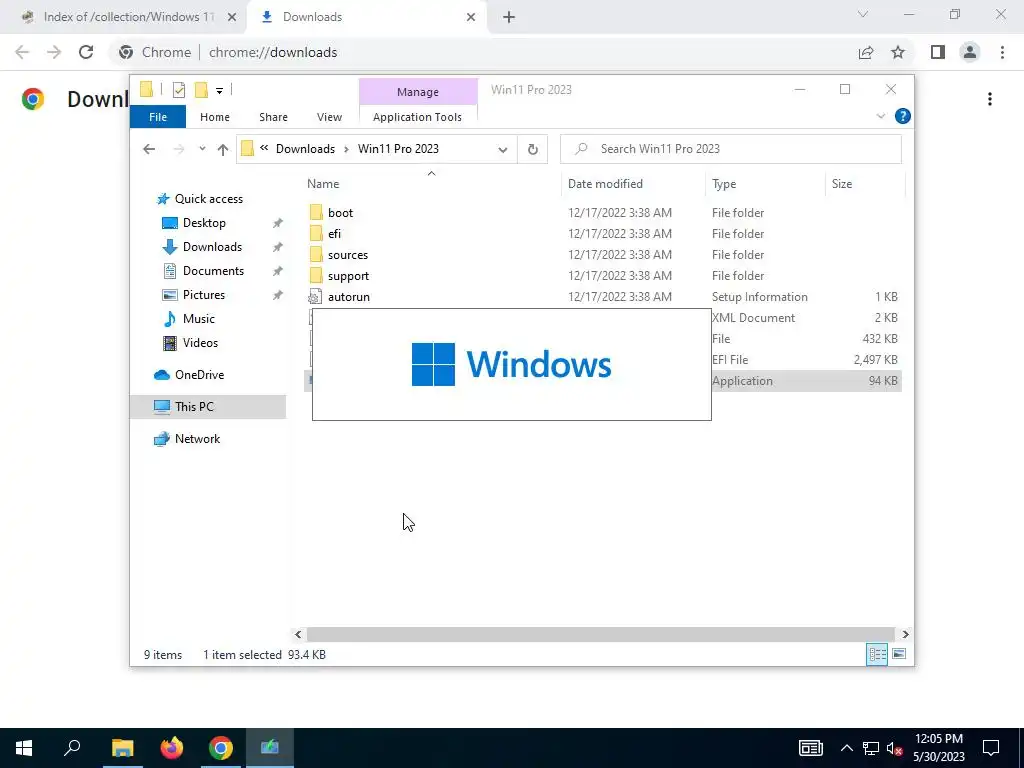Image resolution: width=1024 pixels, height=768 pixels.
Task: Select the support folder icon
Action: click(316, 275)
